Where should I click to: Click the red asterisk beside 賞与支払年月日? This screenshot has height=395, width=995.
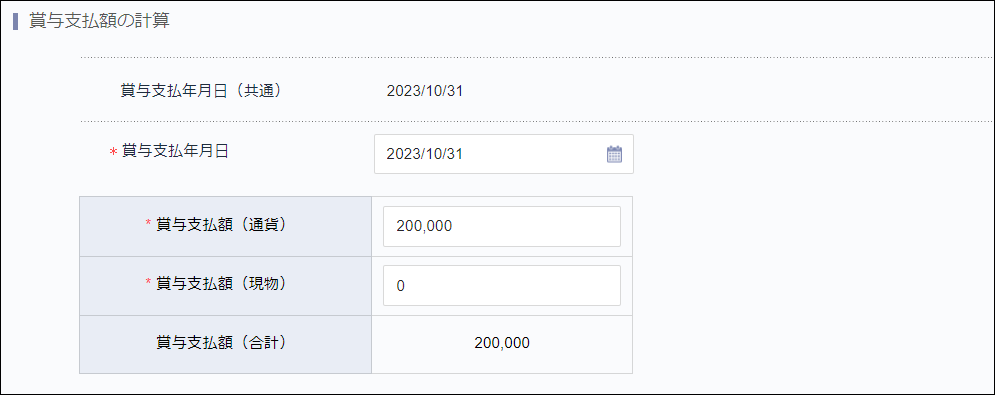pyautogui.click(x=114, y=152)
